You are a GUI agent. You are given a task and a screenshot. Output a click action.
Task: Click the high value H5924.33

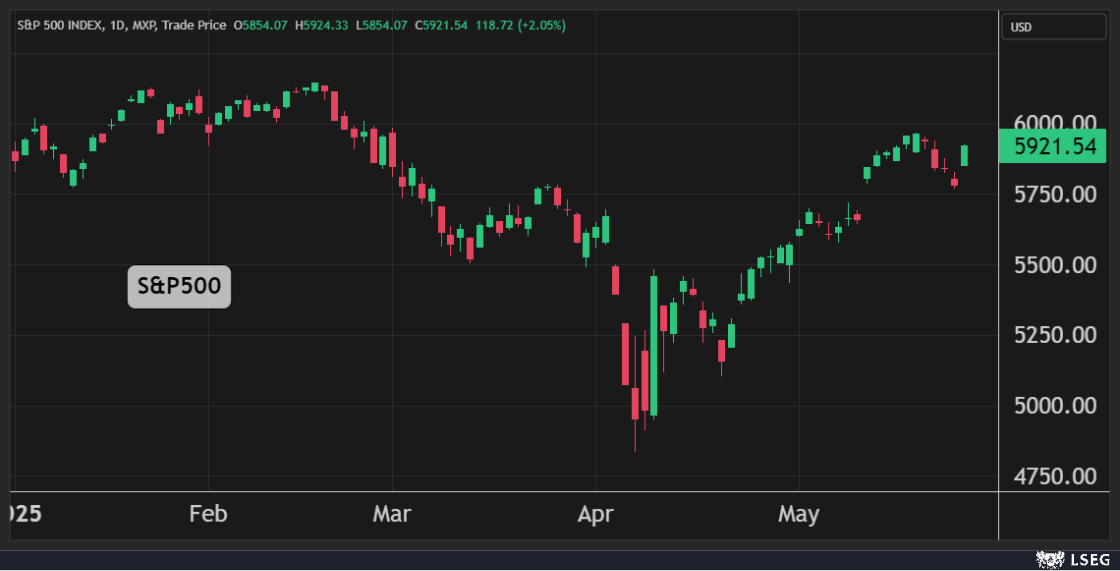321,25
